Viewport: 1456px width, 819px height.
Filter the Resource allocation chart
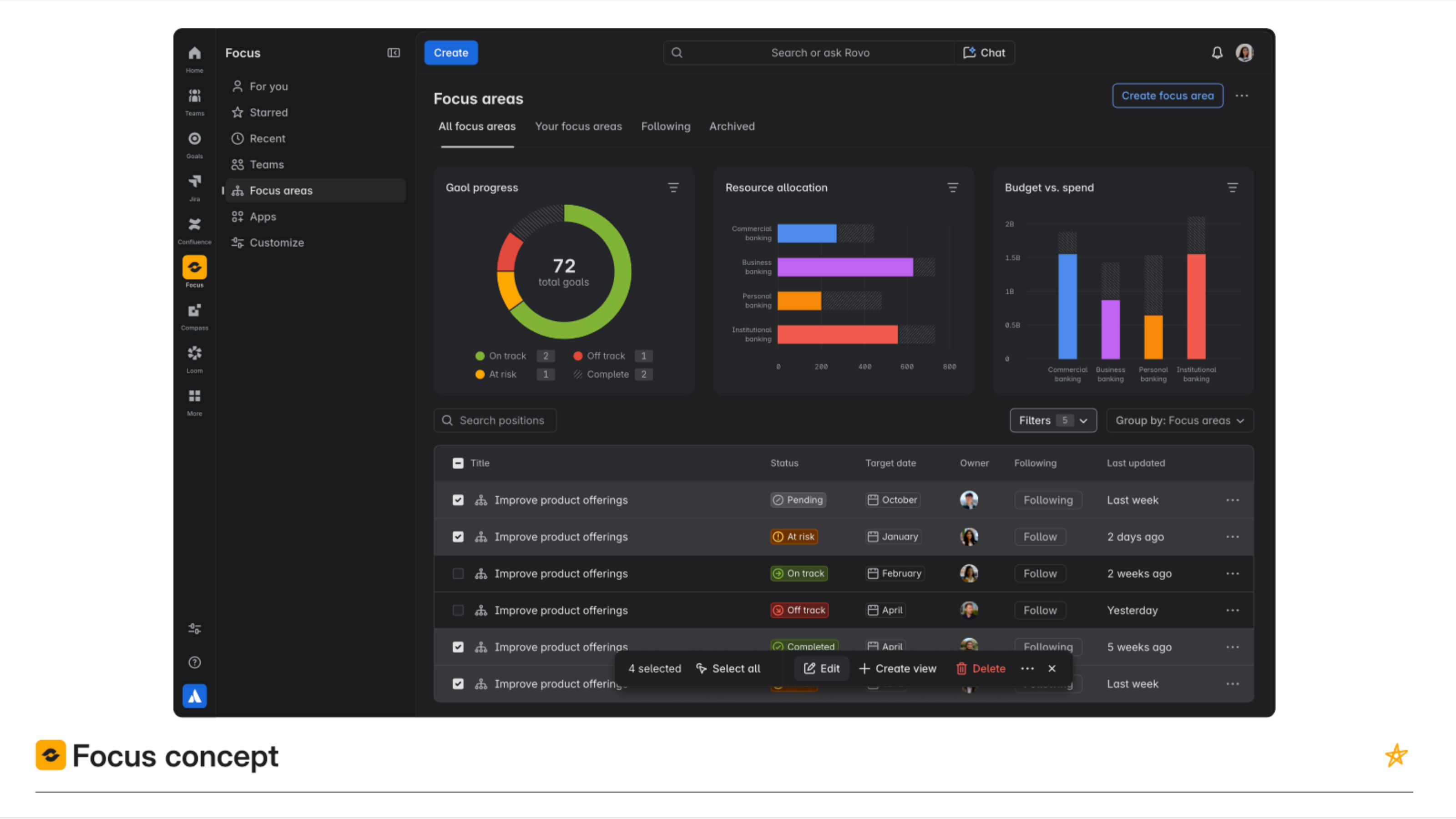pyautogui.click(x=952, y=187)
